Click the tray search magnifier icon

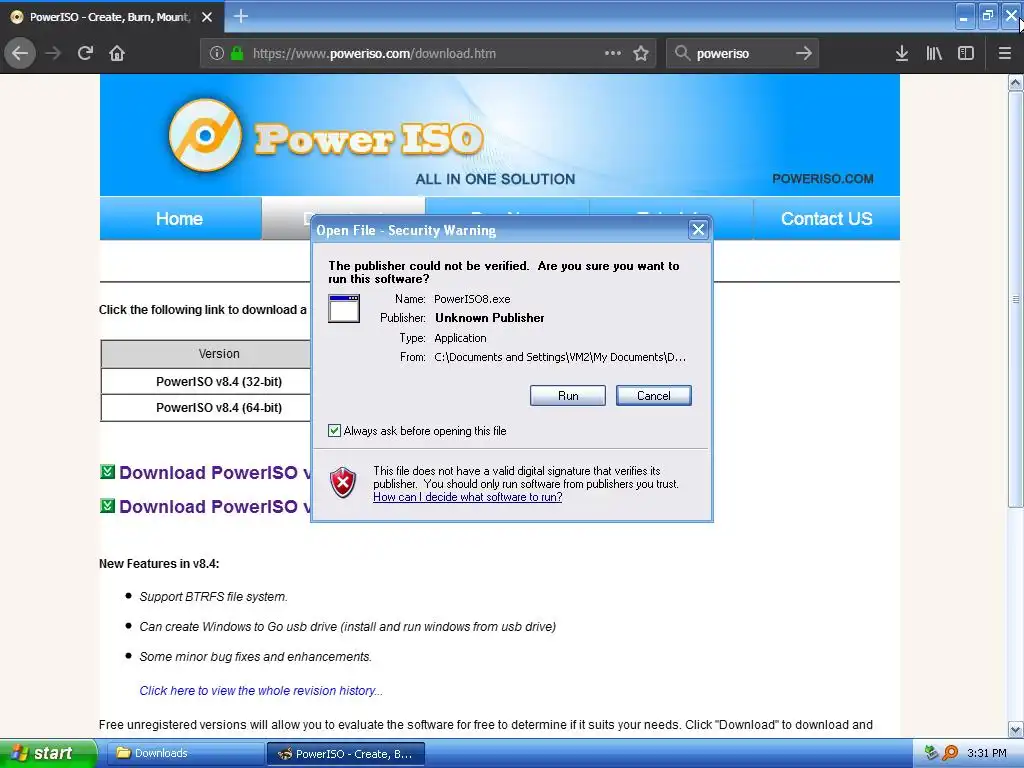[x=950, y=753]
